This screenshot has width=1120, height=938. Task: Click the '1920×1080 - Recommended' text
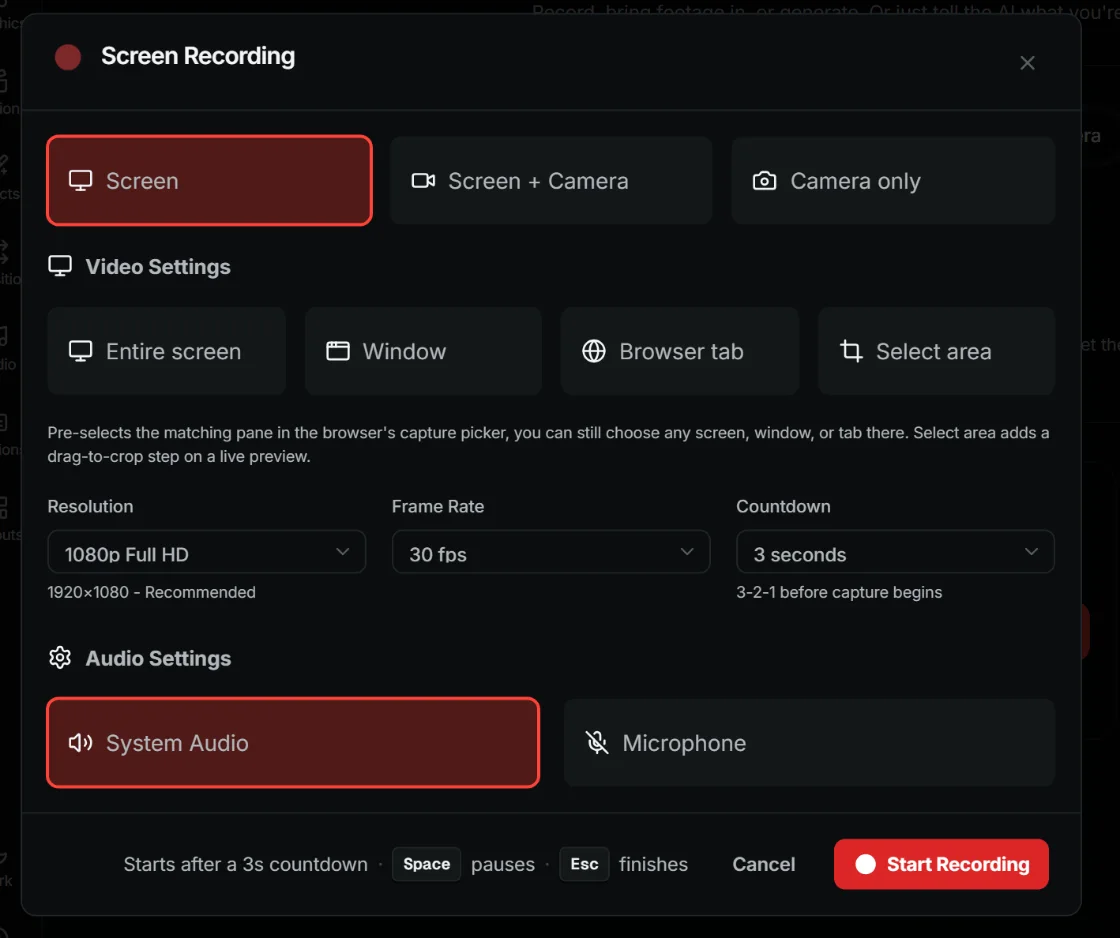(x=151, y=592)
